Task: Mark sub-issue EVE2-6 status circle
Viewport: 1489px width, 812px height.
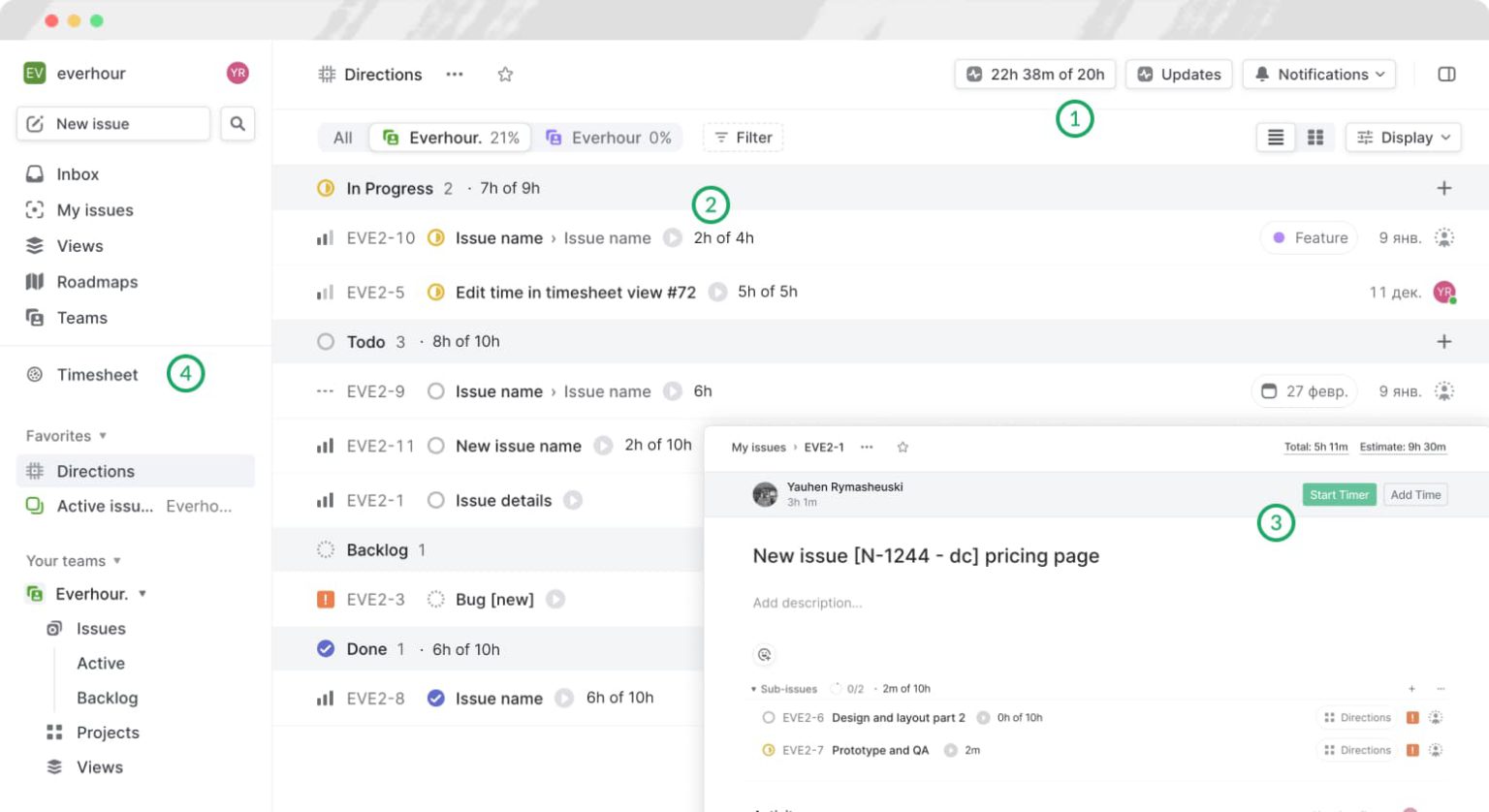Action: 767,717
